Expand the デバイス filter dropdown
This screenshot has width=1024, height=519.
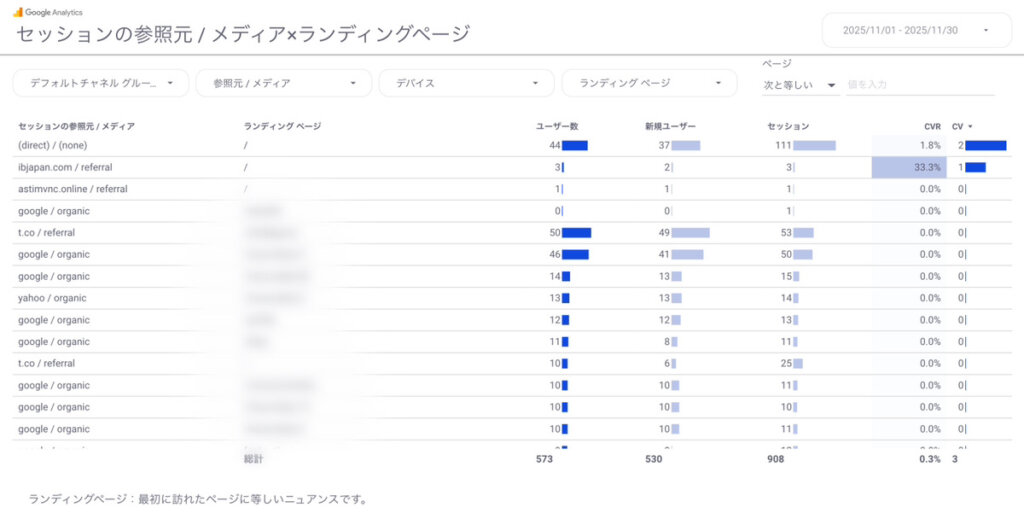coord(466,83)
